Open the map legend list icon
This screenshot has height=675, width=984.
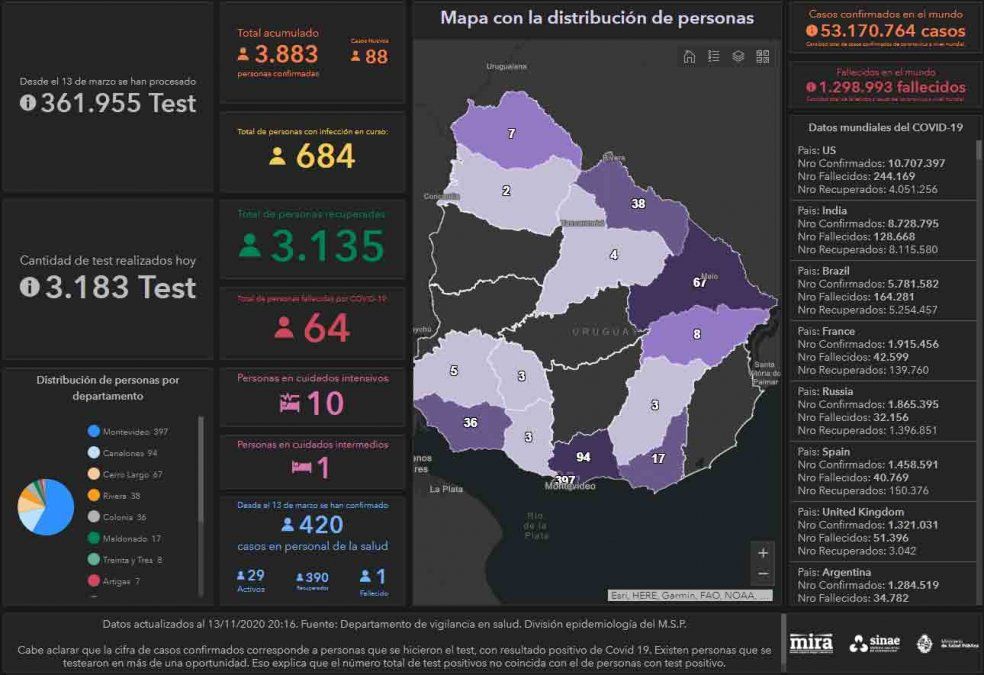point(713,57)
